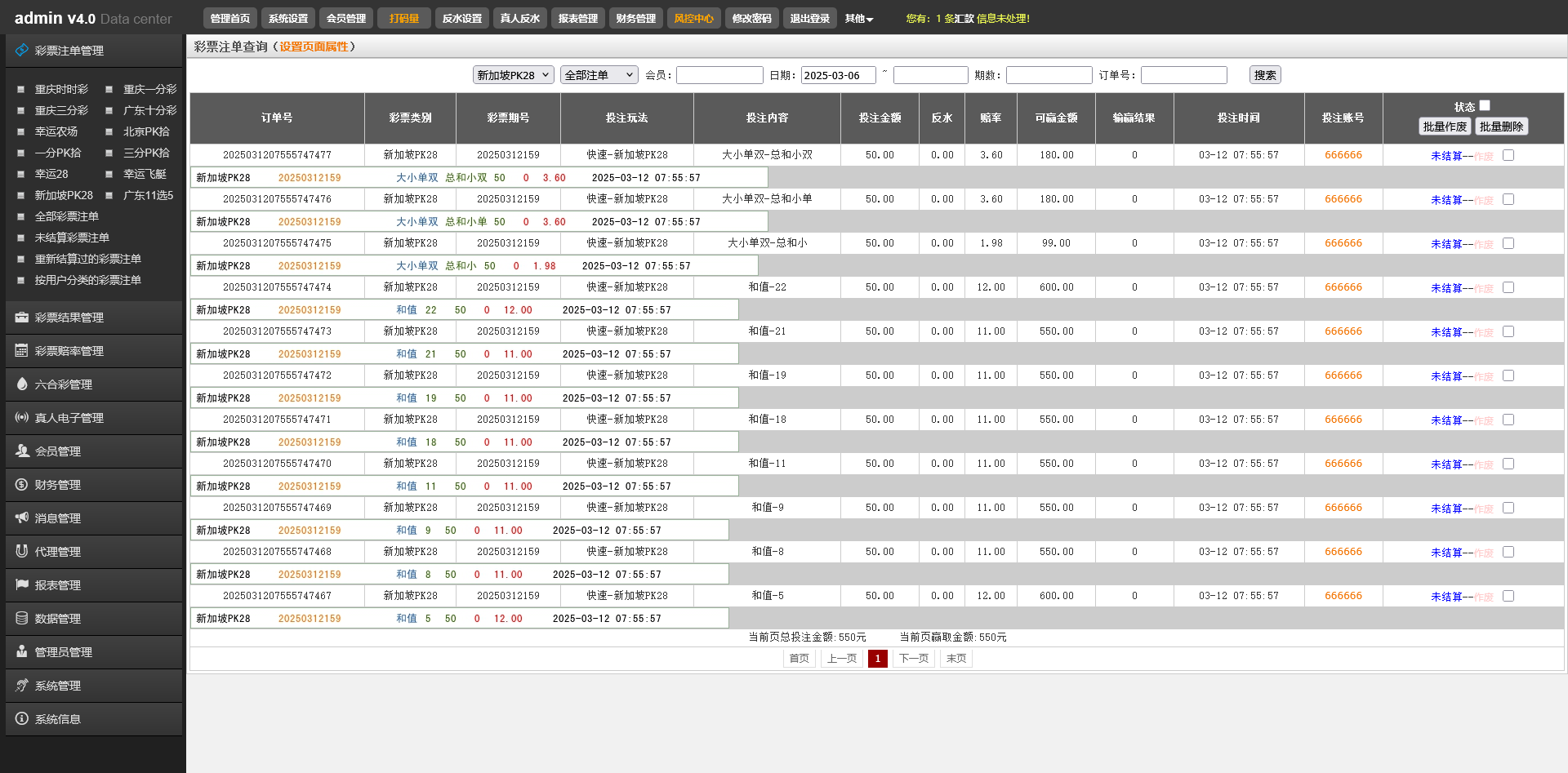Click the 批量作废 batch void button

pos(1445,127)
